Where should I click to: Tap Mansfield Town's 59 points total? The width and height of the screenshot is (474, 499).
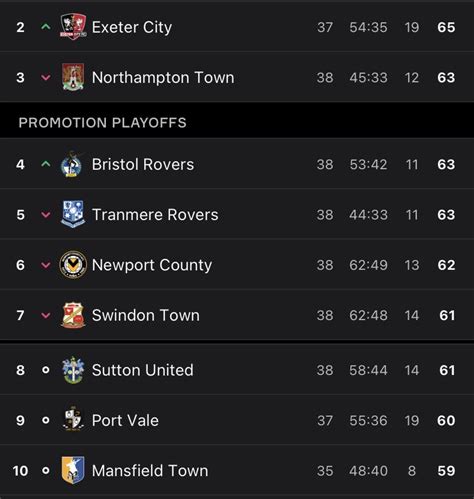446,471
